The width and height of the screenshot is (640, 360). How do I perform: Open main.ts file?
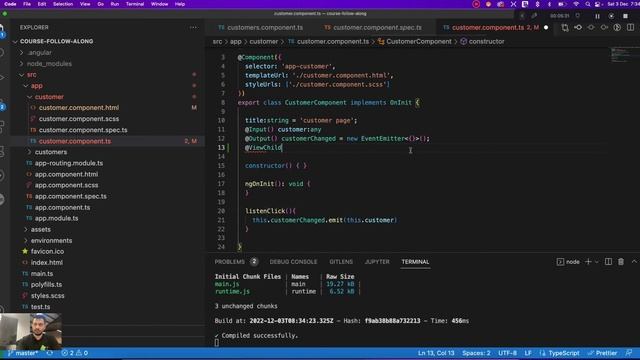(42, 273)
